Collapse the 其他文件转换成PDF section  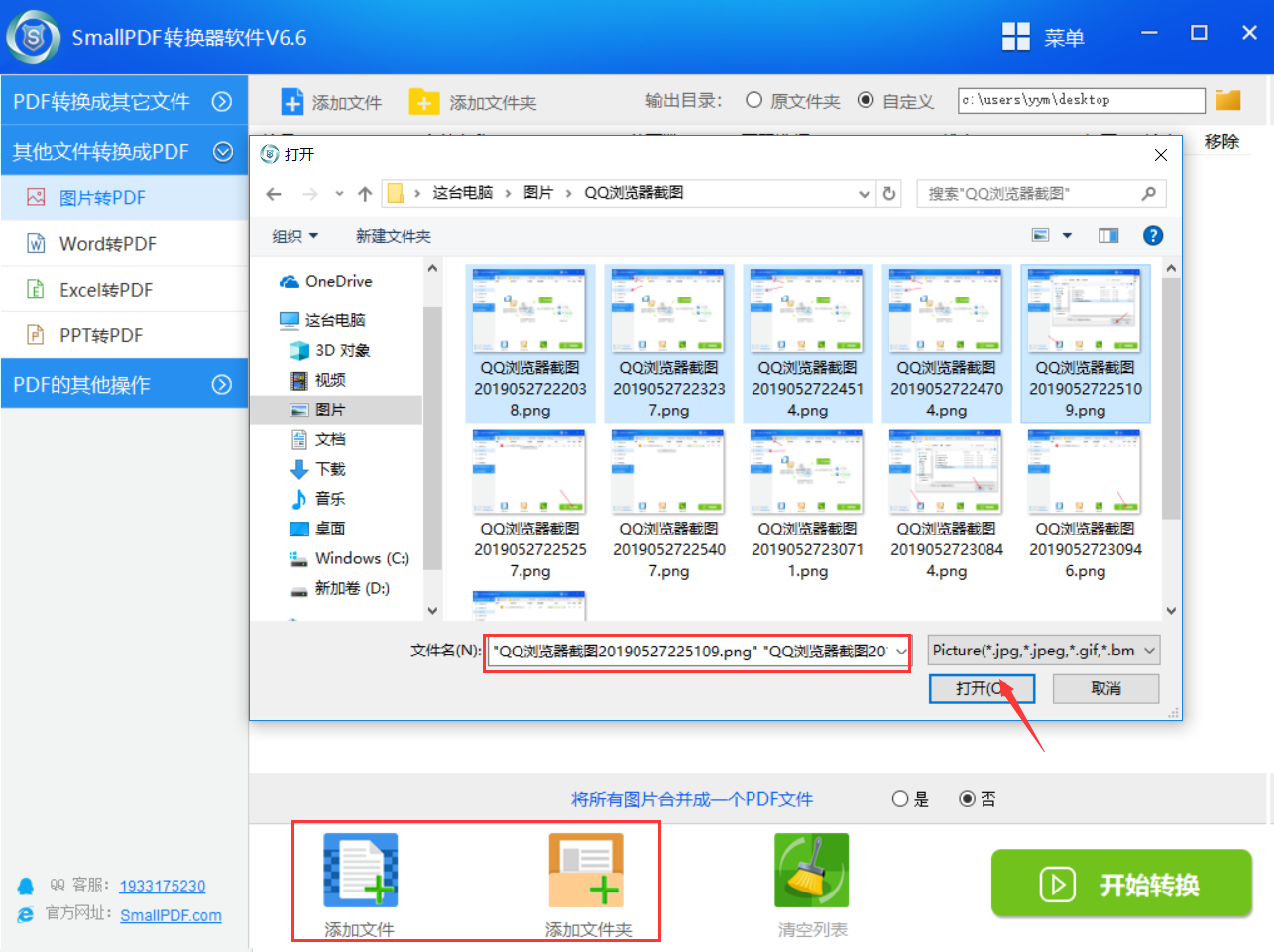click(x=124, y=151)
